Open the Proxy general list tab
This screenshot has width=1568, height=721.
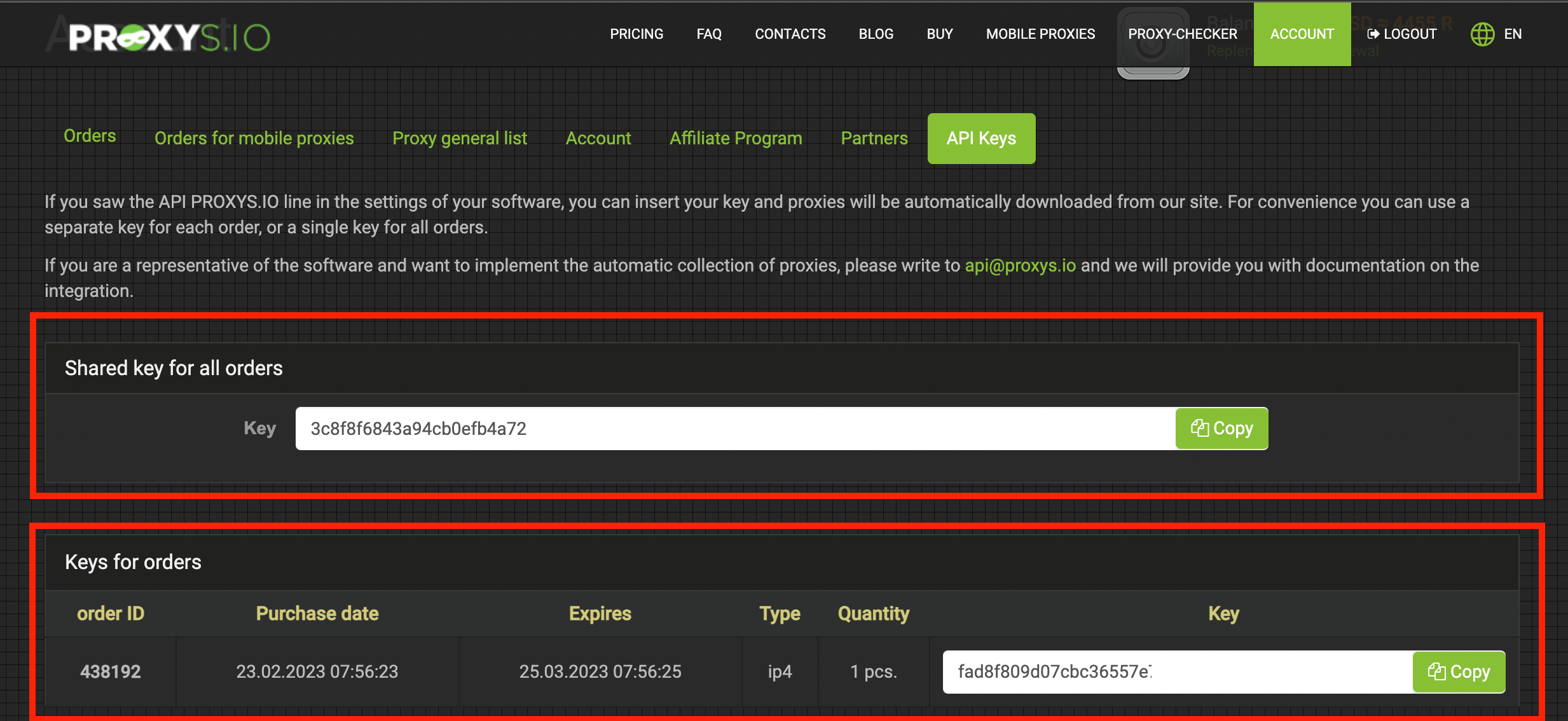click(460, 139)
